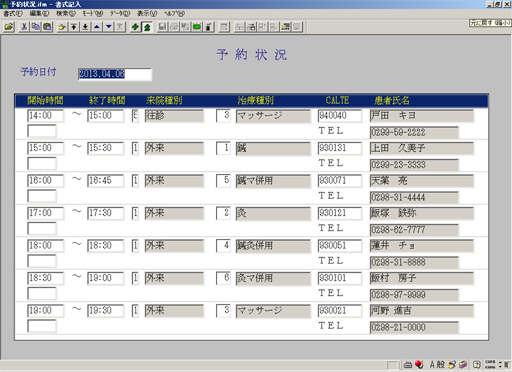512x372 pixels.
Task: Jump to last record arrow icon
Action: (85, 27)
